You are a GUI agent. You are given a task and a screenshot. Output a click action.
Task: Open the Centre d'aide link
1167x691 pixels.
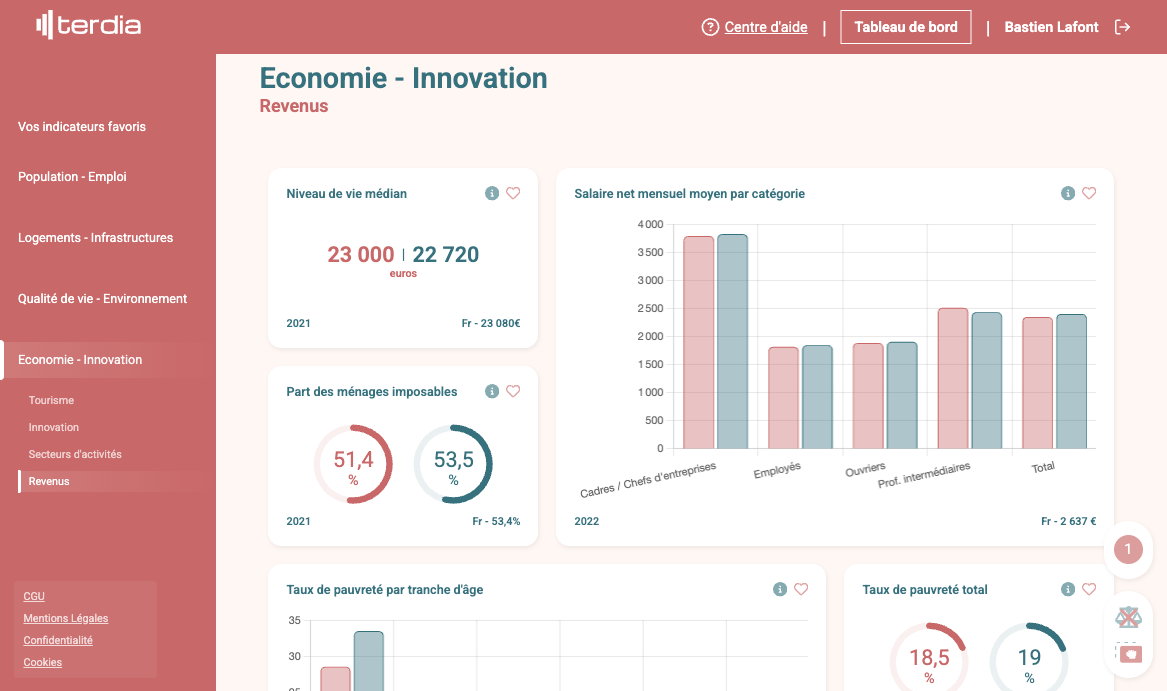[x=765, y=27]
